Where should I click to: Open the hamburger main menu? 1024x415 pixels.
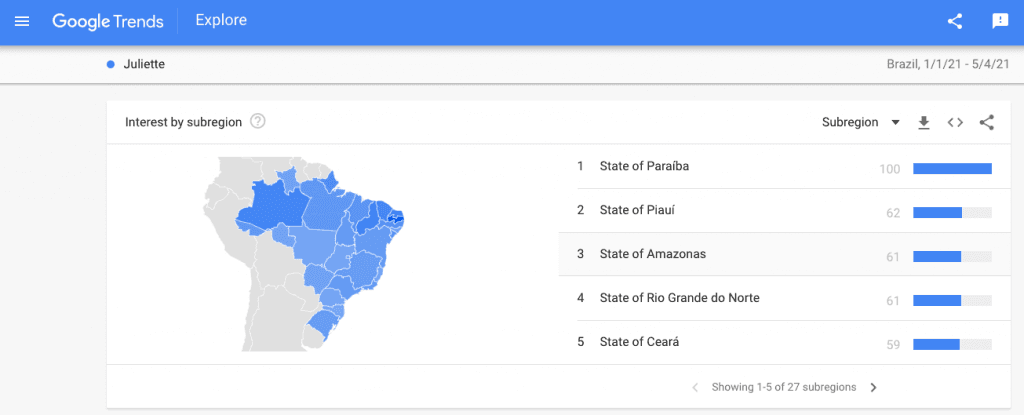coord(22,21)
